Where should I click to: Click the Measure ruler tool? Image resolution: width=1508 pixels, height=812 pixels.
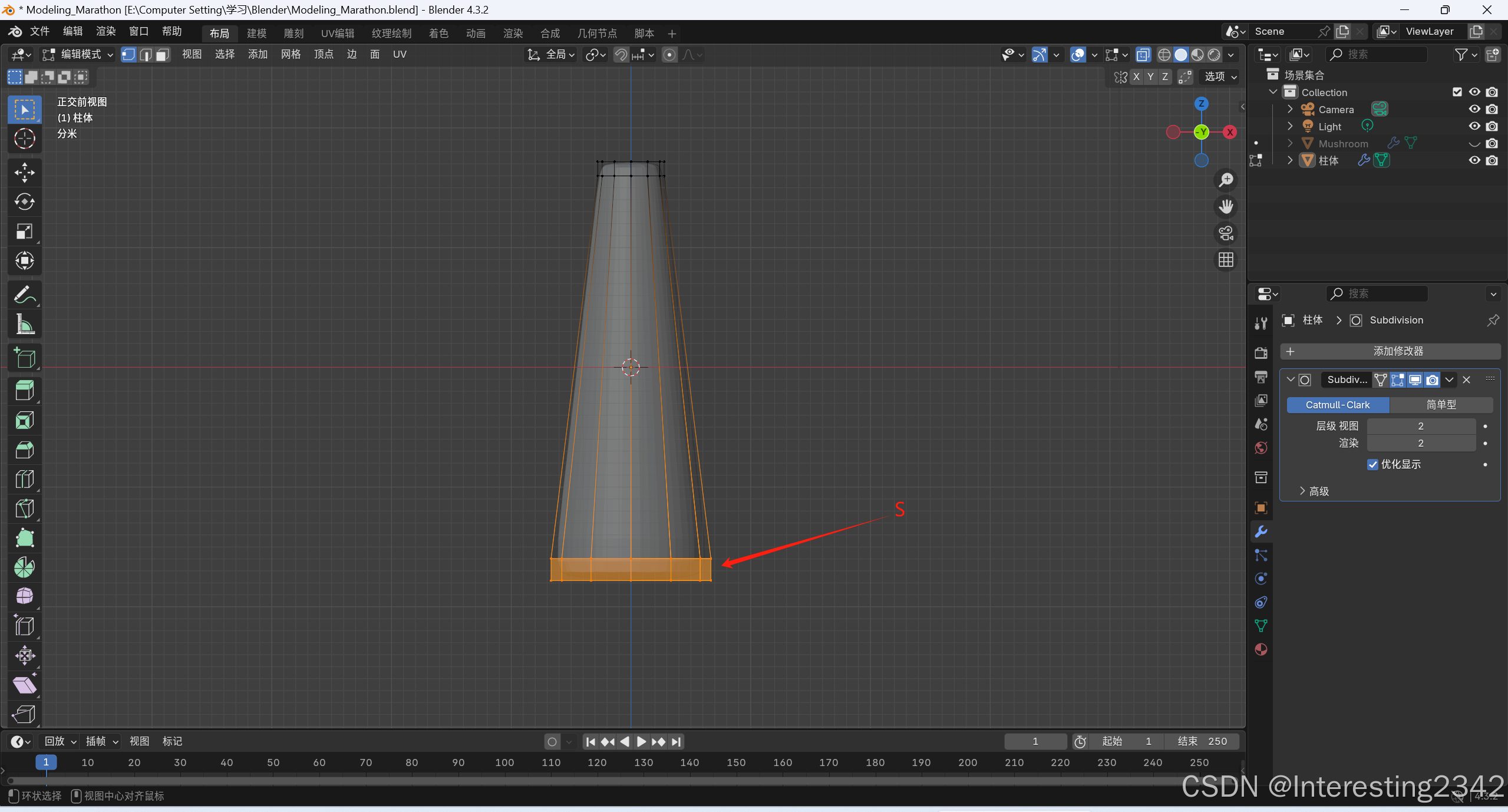point(24,324)
